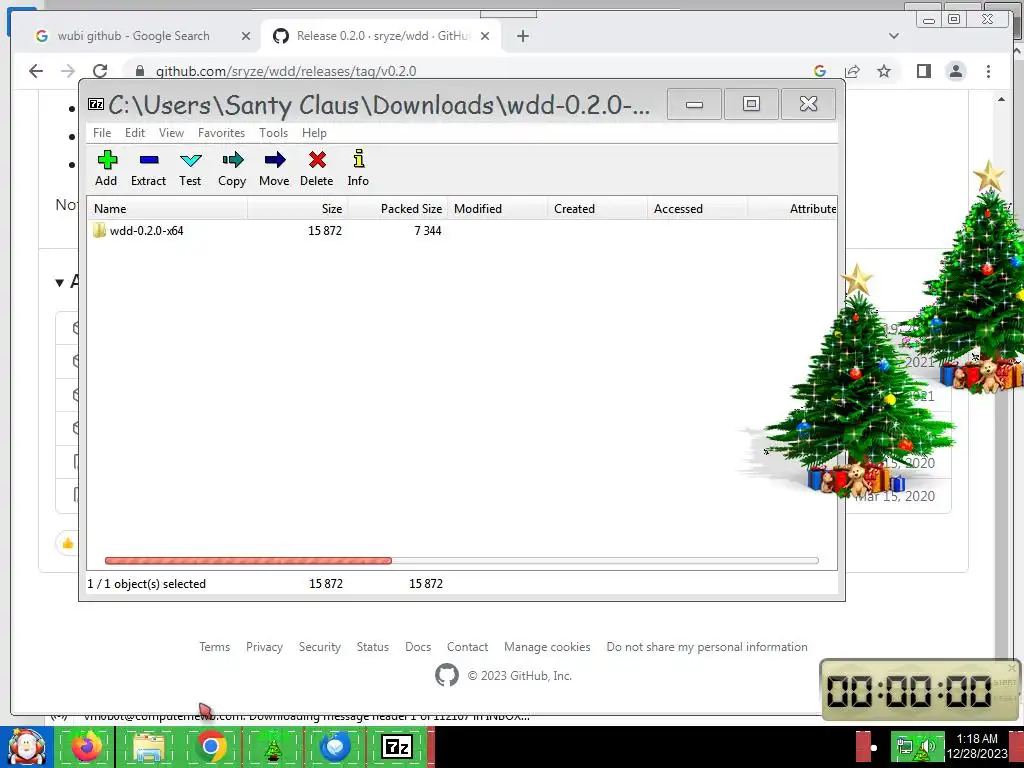Click the thumbs up reaction on GitHub page
Viewport: 1024px width, 768px height.
pos(67,543)
